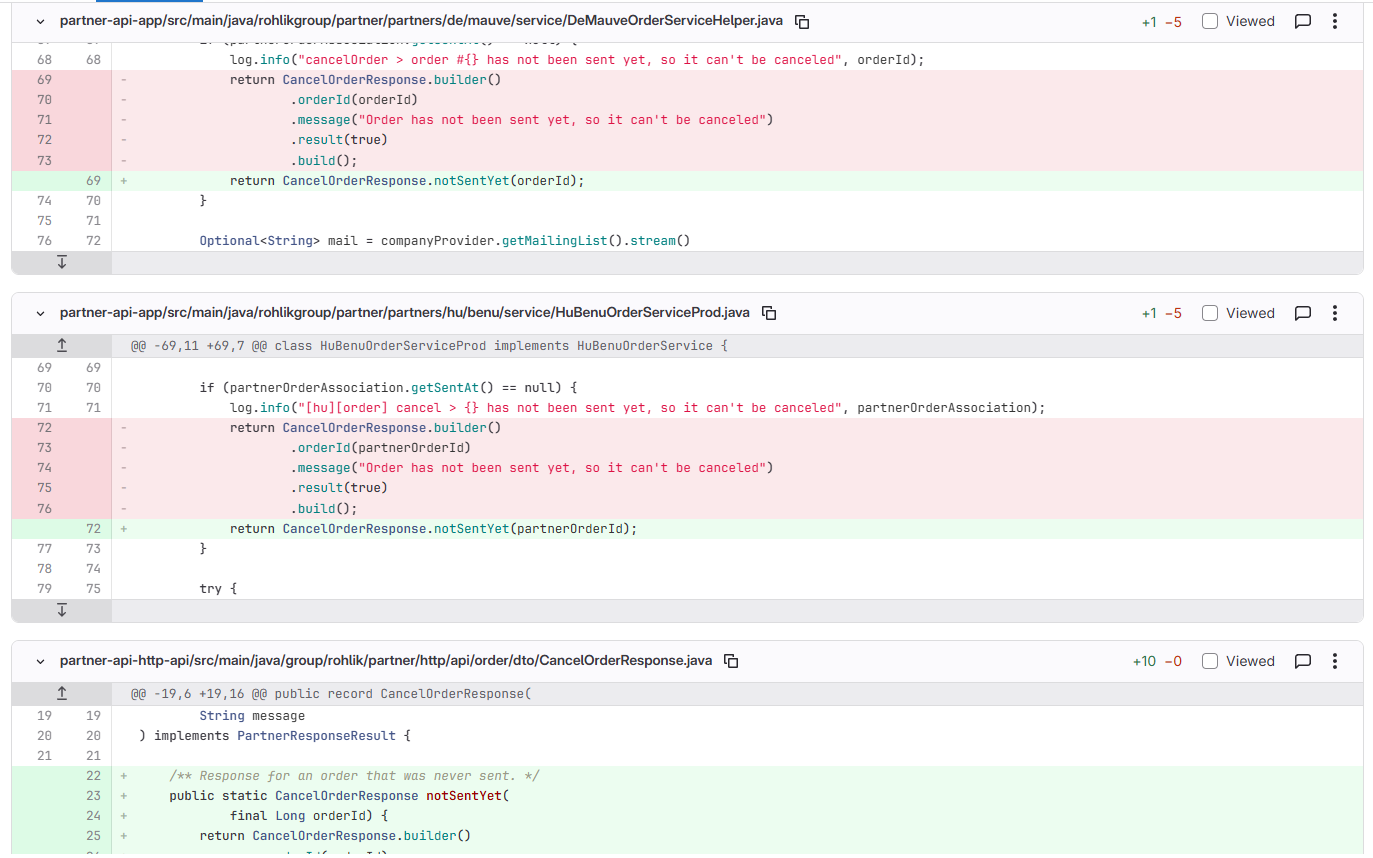Copy file path of CancelOrderResponse.java
This screenshot has height=858, width=1373.
click(731, 661)
